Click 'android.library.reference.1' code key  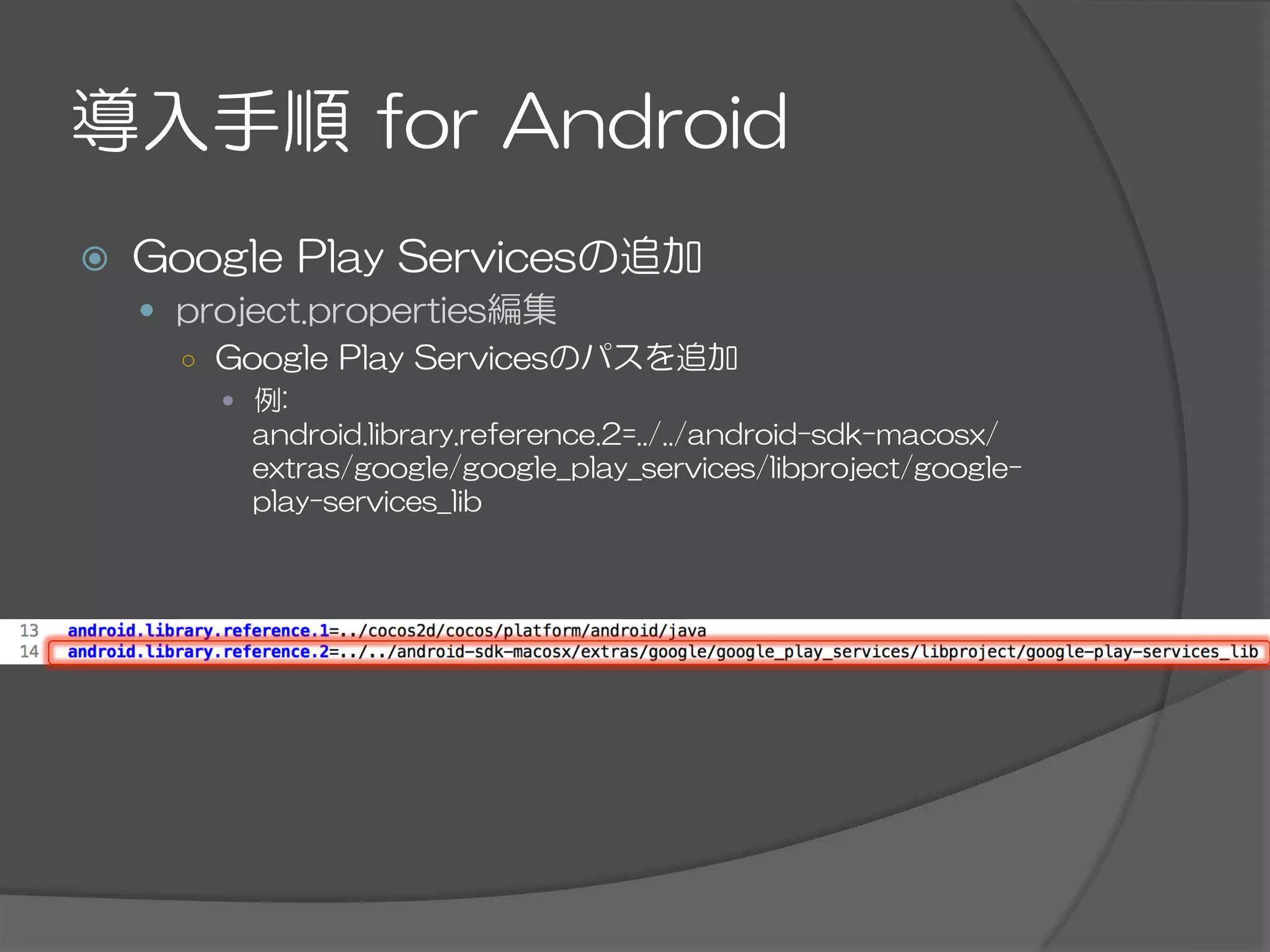coord(198,631)
